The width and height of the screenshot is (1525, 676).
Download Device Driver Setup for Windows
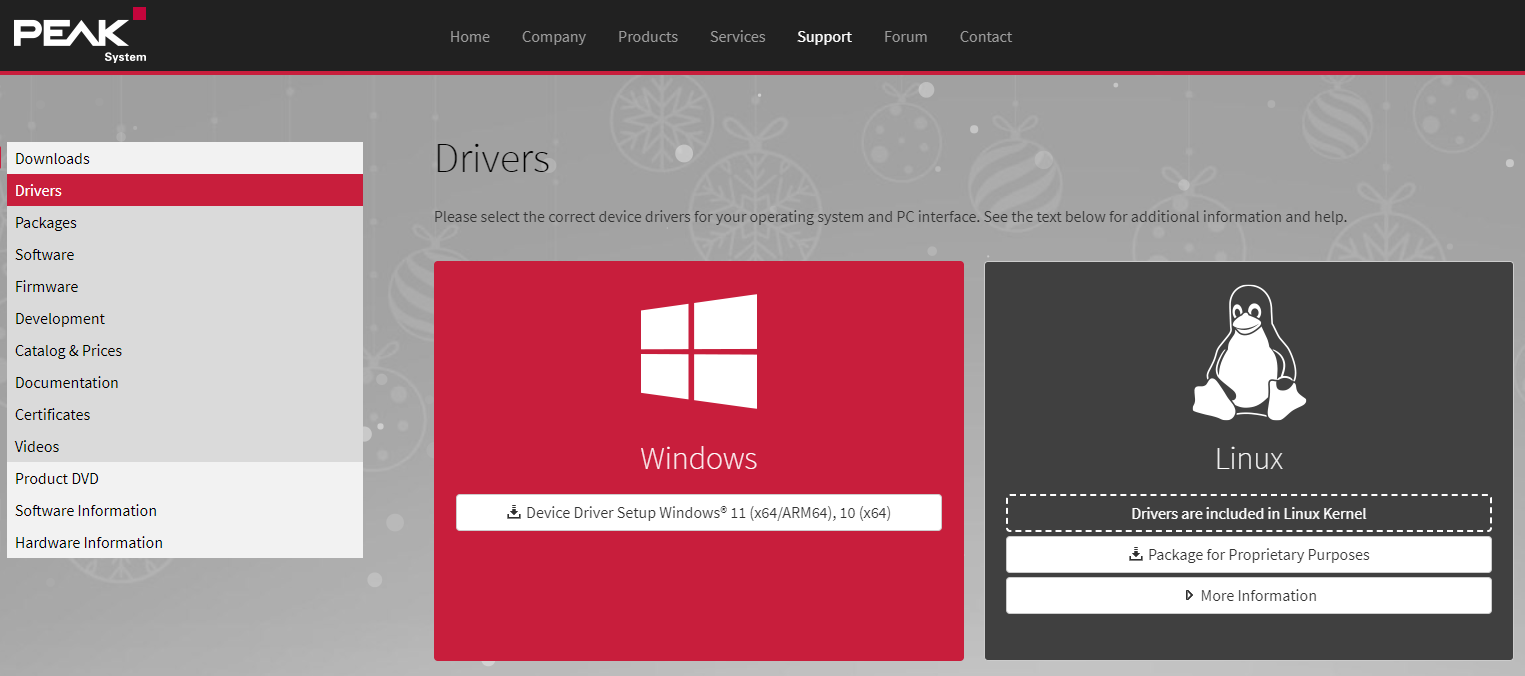(699, 512)
